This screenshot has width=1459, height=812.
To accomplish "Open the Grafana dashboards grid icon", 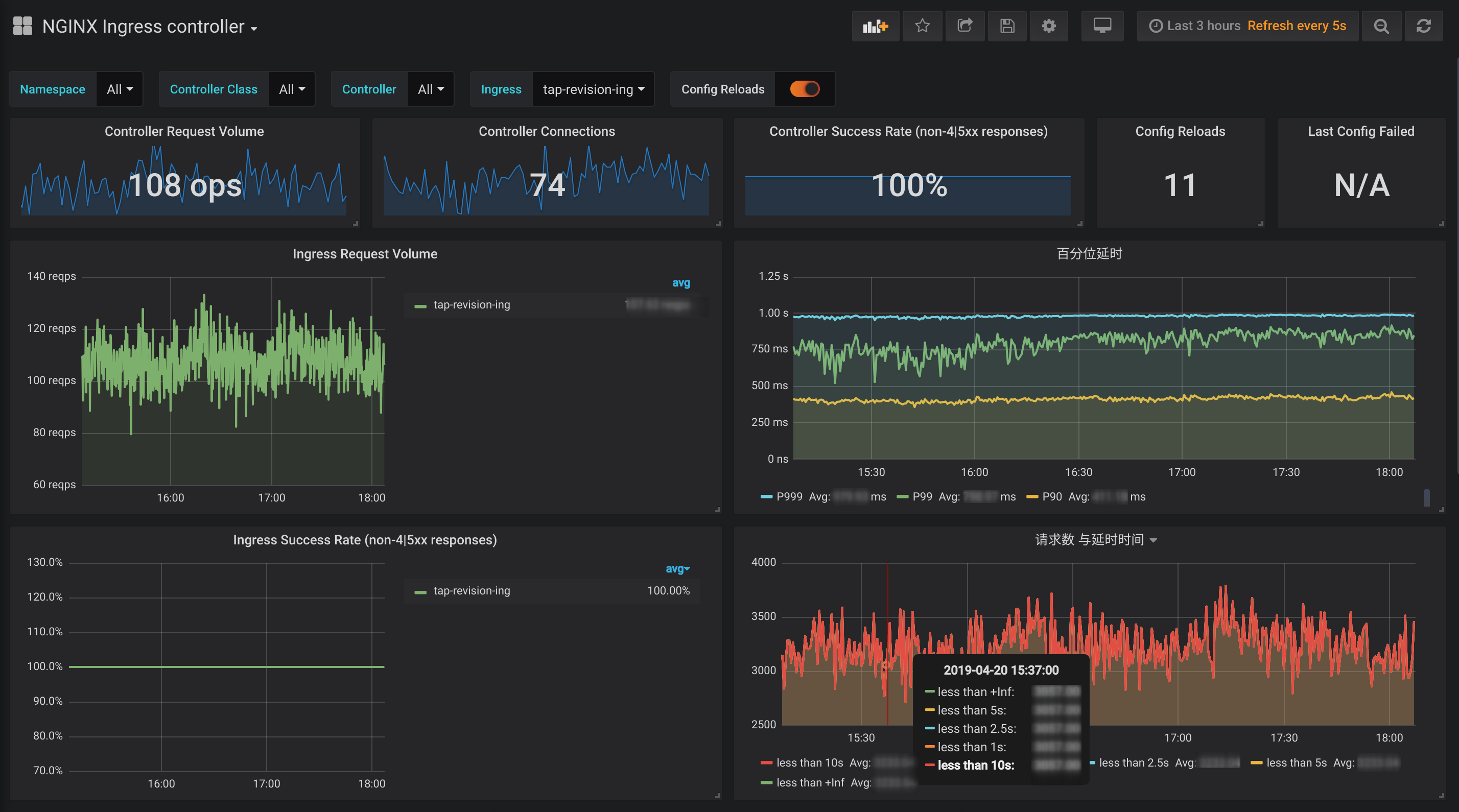I will (22, 26).
